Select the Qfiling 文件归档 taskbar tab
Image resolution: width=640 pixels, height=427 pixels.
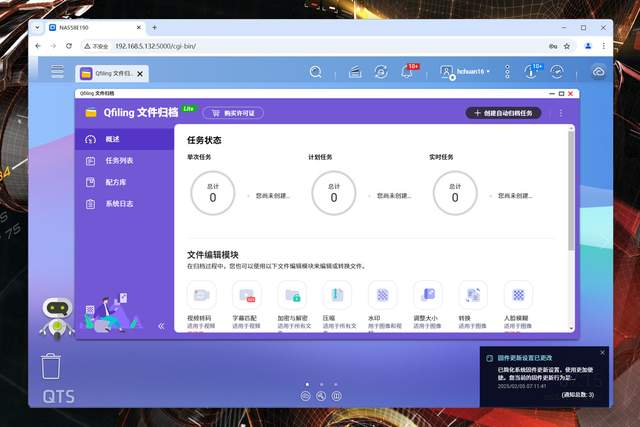point(107,73)
